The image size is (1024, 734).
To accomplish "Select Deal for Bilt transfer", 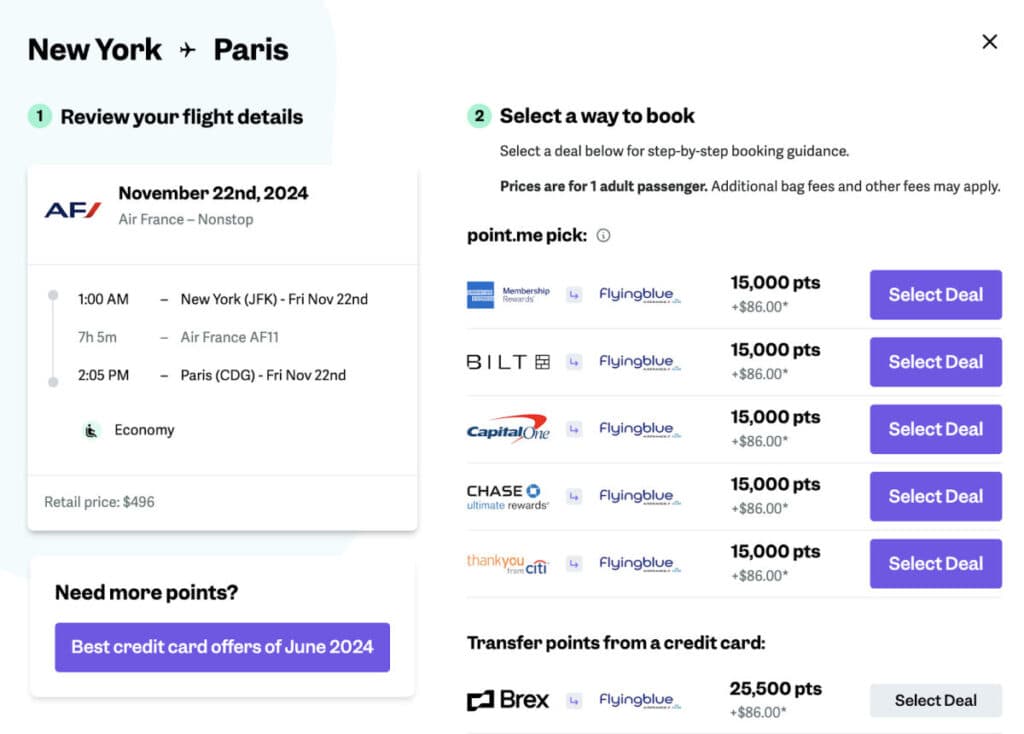I will [x=935, y=362].
